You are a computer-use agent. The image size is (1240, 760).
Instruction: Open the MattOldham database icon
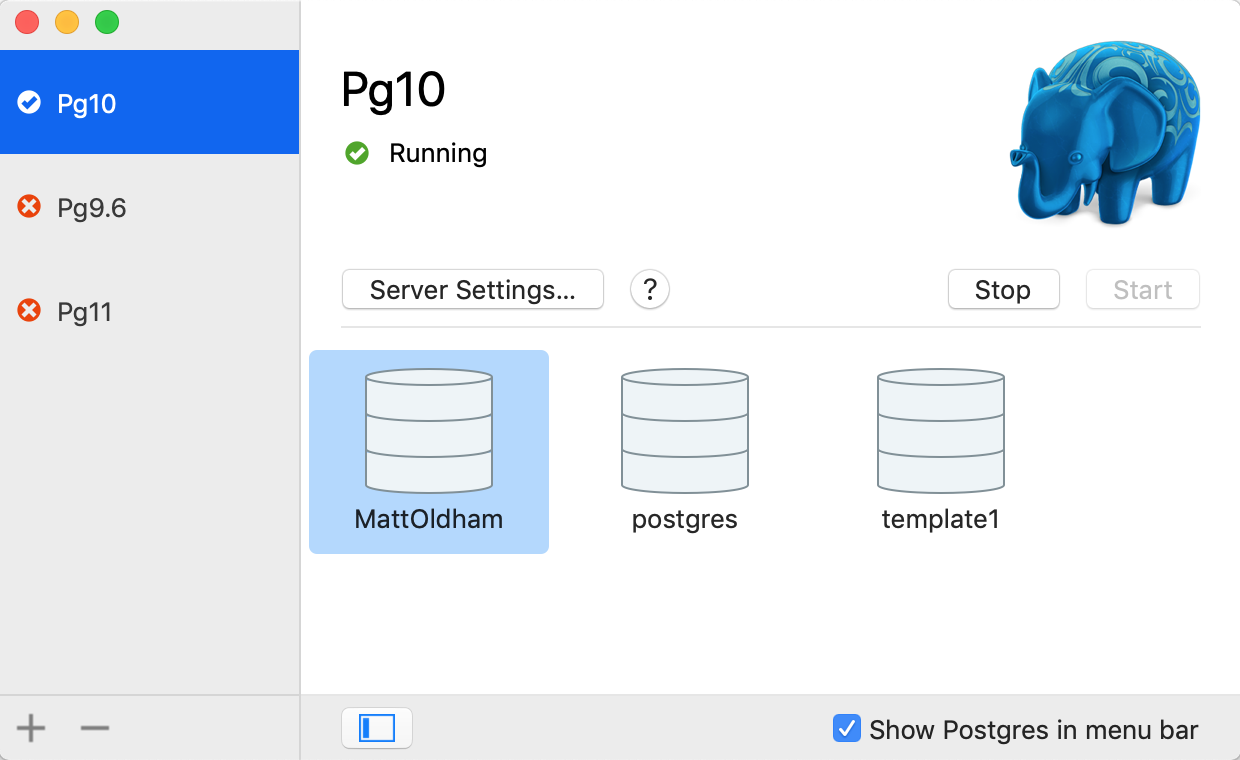pyautogui.click(x=429, y=432)
